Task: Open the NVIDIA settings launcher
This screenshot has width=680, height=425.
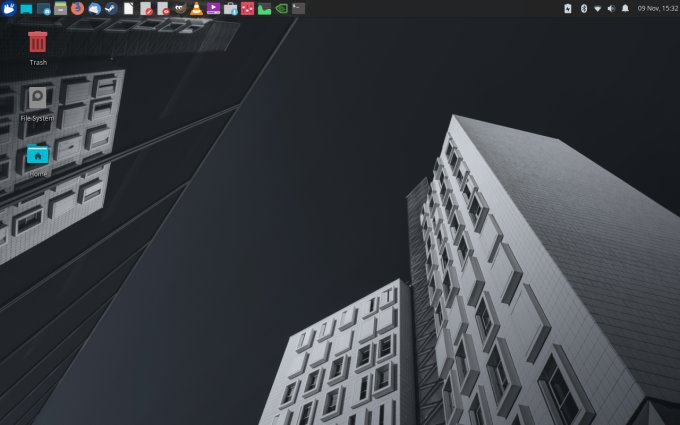Action: pyautogui.click(x=281, y=8)
